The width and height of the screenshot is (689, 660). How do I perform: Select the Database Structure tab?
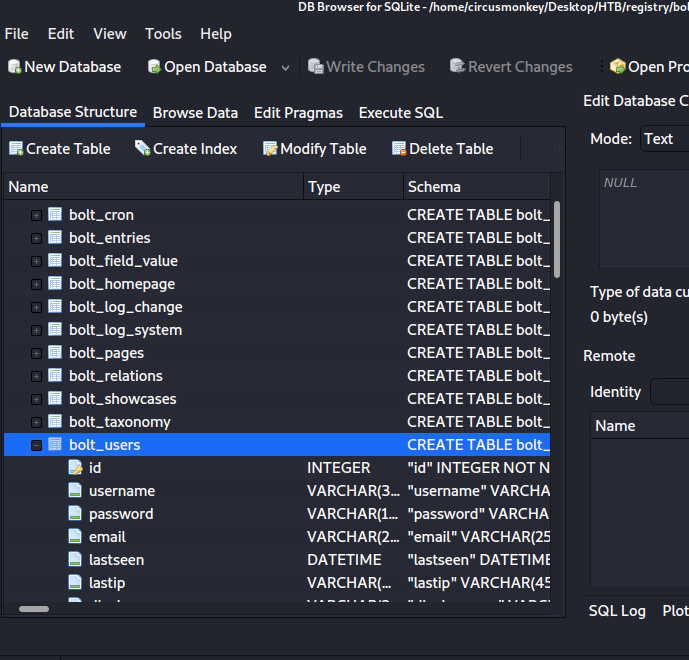point(73,112)
